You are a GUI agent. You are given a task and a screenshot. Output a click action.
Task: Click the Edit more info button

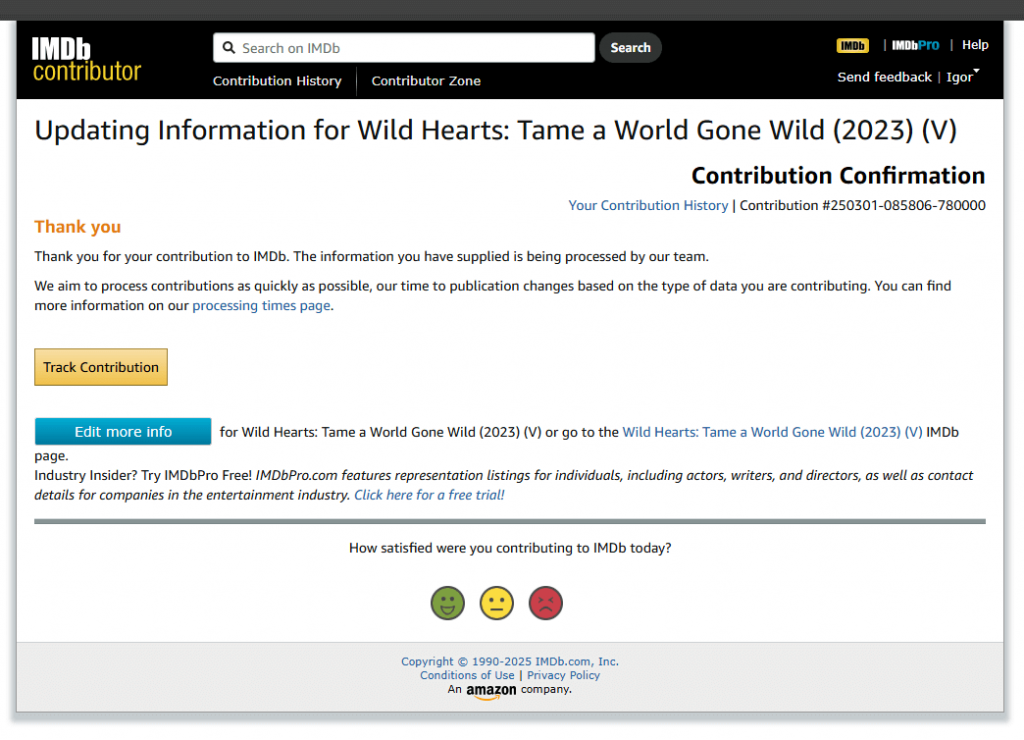pos(123,432)
